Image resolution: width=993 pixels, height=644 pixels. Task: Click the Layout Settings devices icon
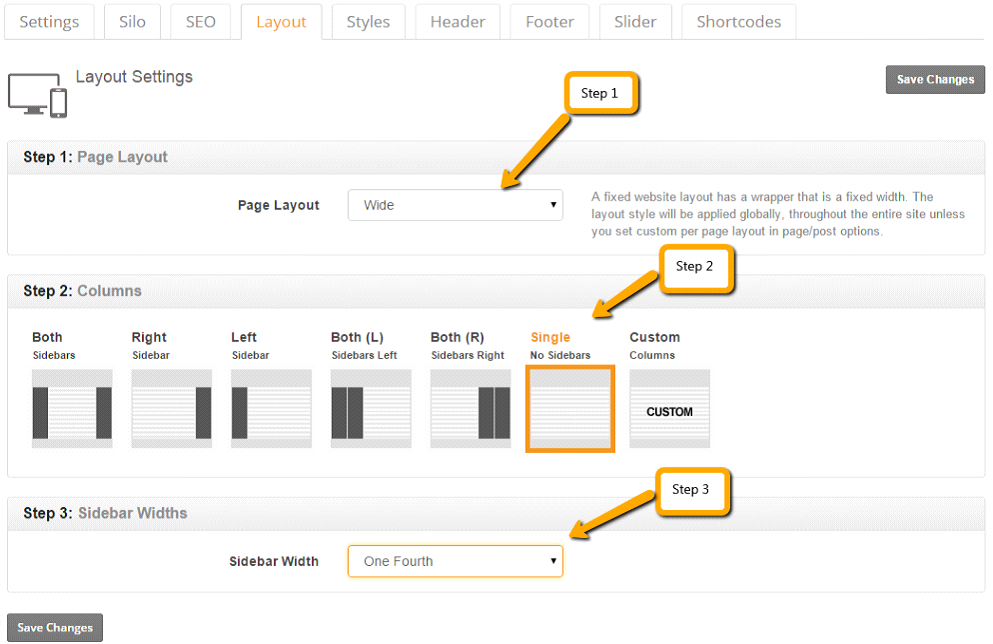[37, 95]
